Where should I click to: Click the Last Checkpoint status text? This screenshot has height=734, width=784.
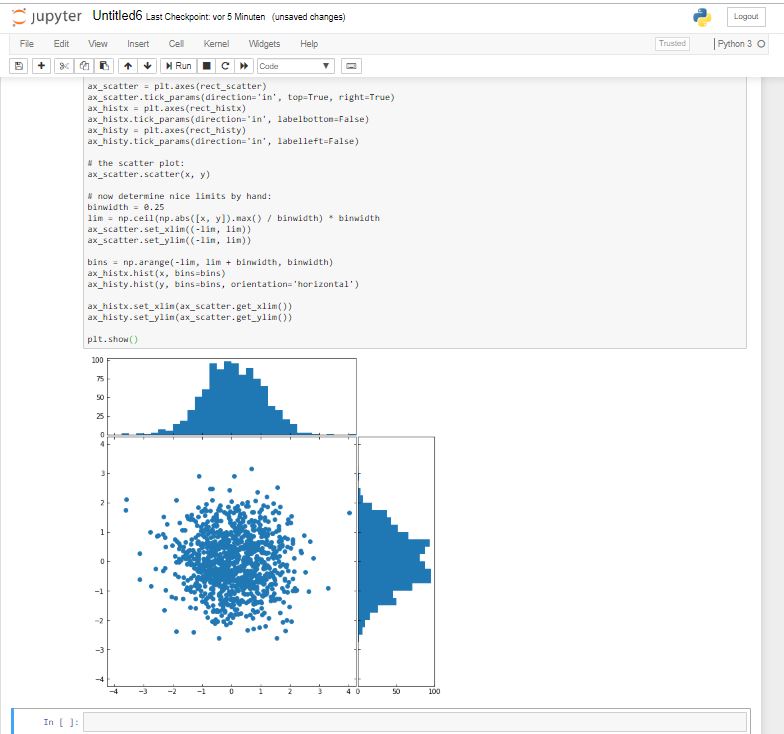206,17
